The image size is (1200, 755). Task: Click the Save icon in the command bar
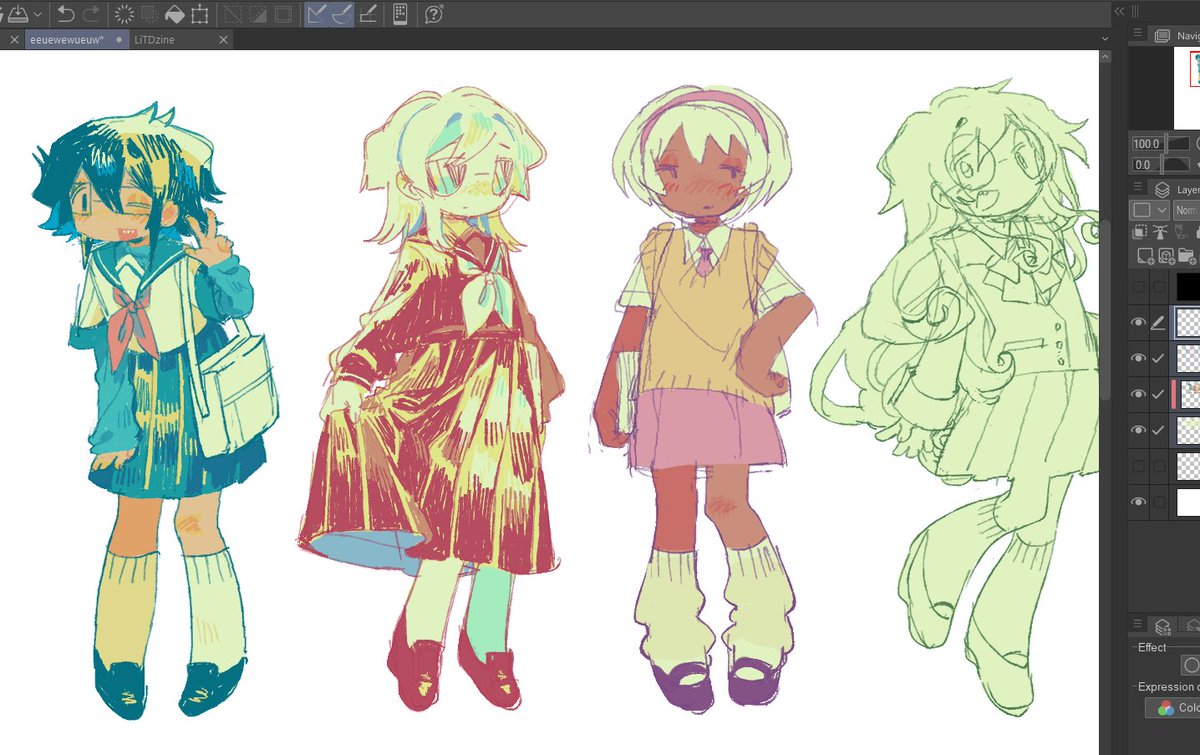pyautogui.click(x=18, y=14)
